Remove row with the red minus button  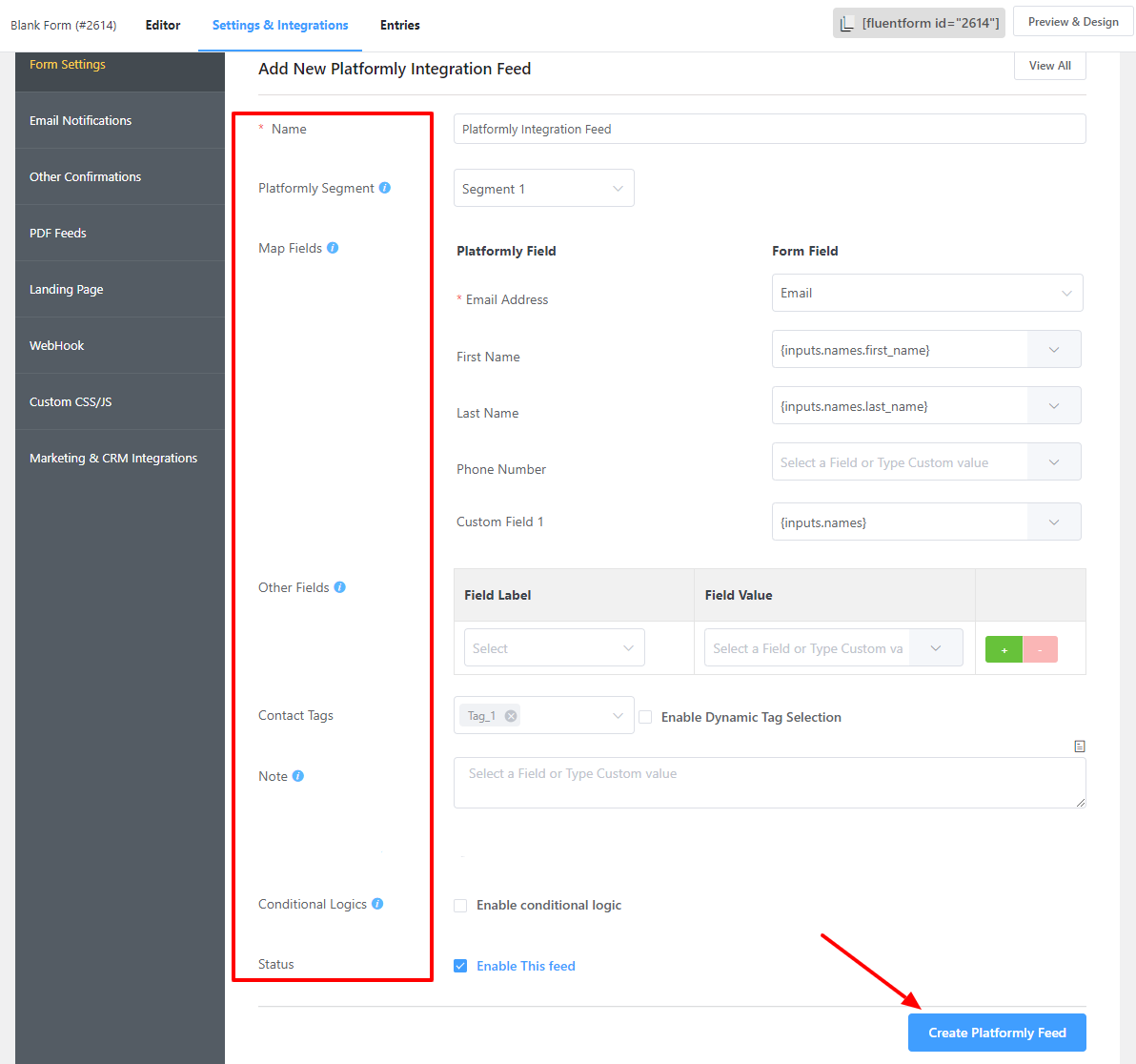coord(1040,649)
